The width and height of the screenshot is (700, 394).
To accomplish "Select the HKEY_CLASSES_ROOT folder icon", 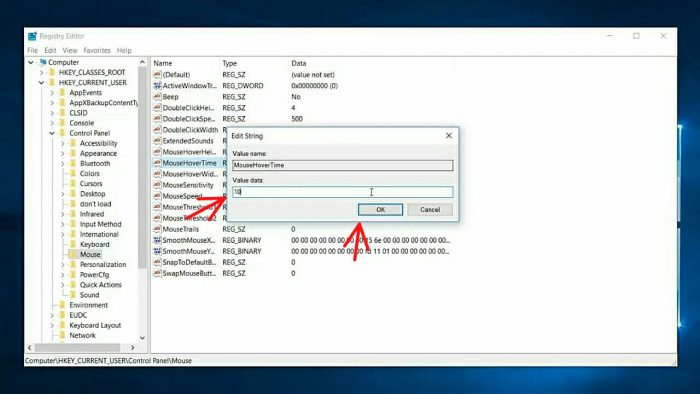I will click(52, 72).
